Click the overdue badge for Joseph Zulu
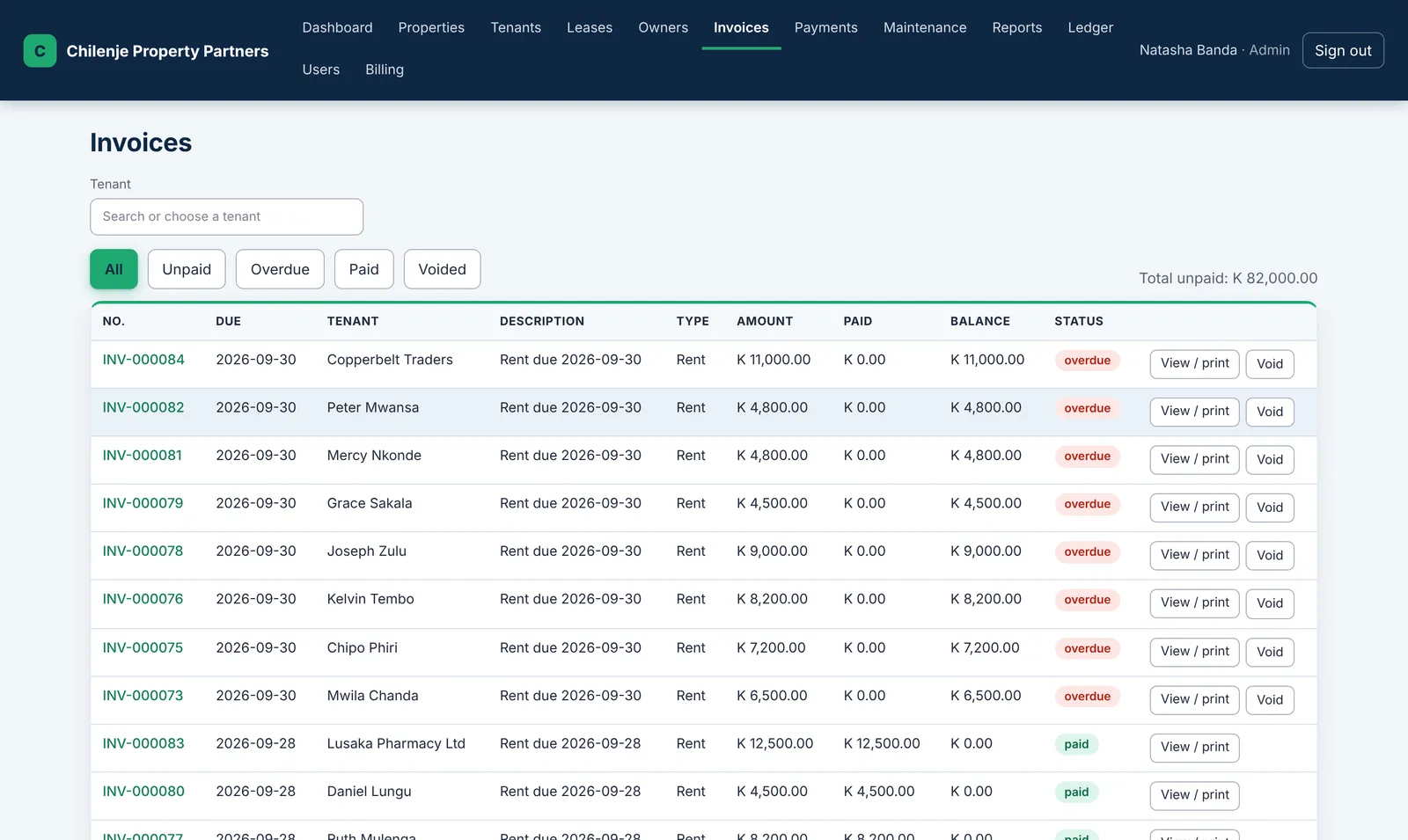 click(1087, 551)
